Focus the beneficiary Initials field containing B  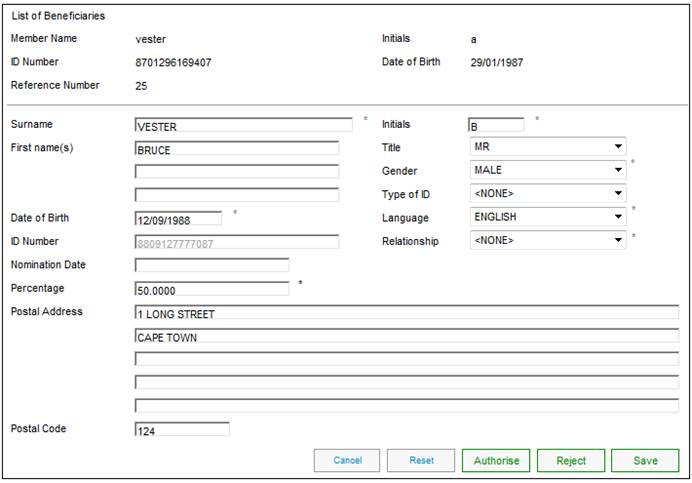495,126
